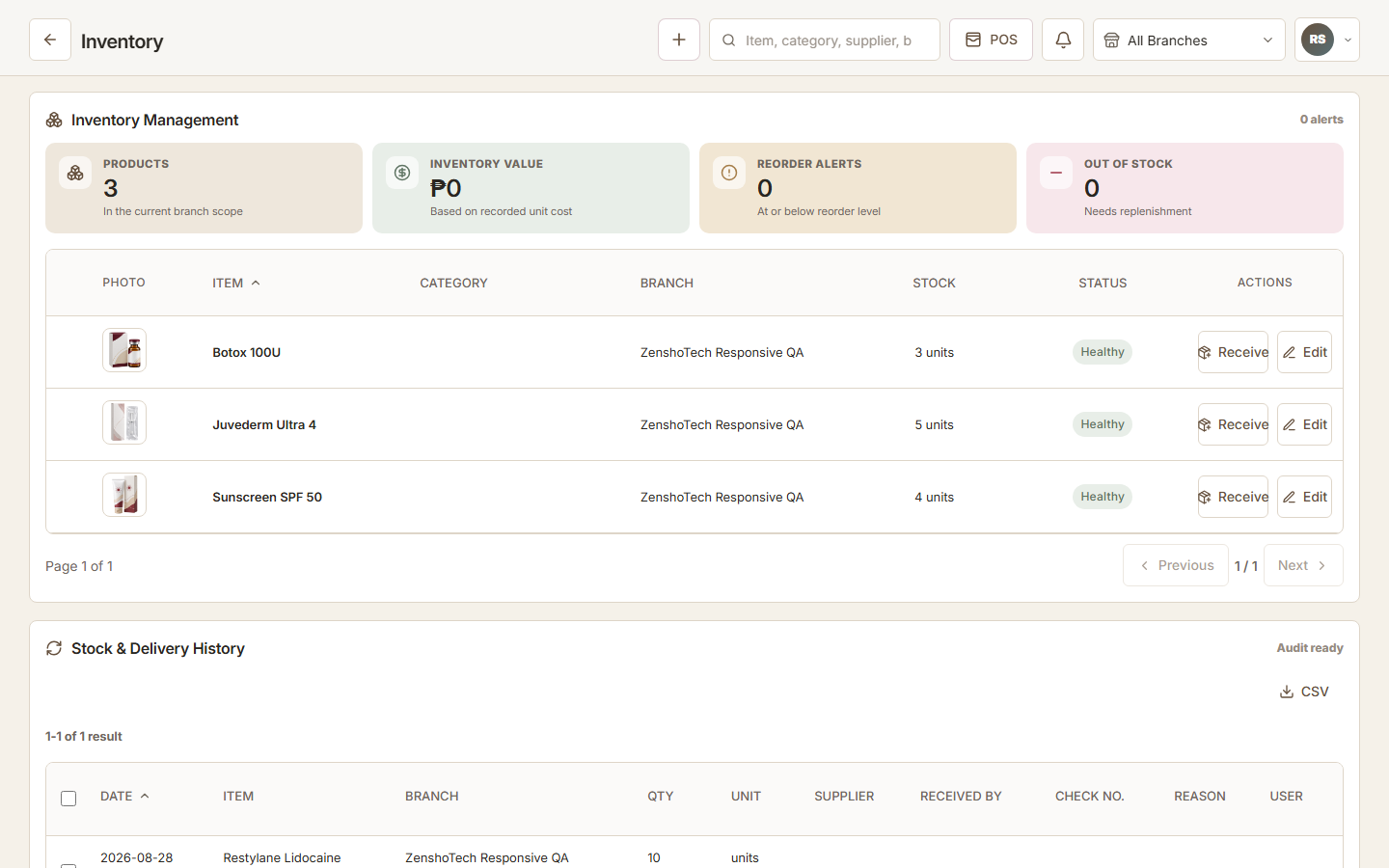Click the STOCK column header

(x=934, y=283)
